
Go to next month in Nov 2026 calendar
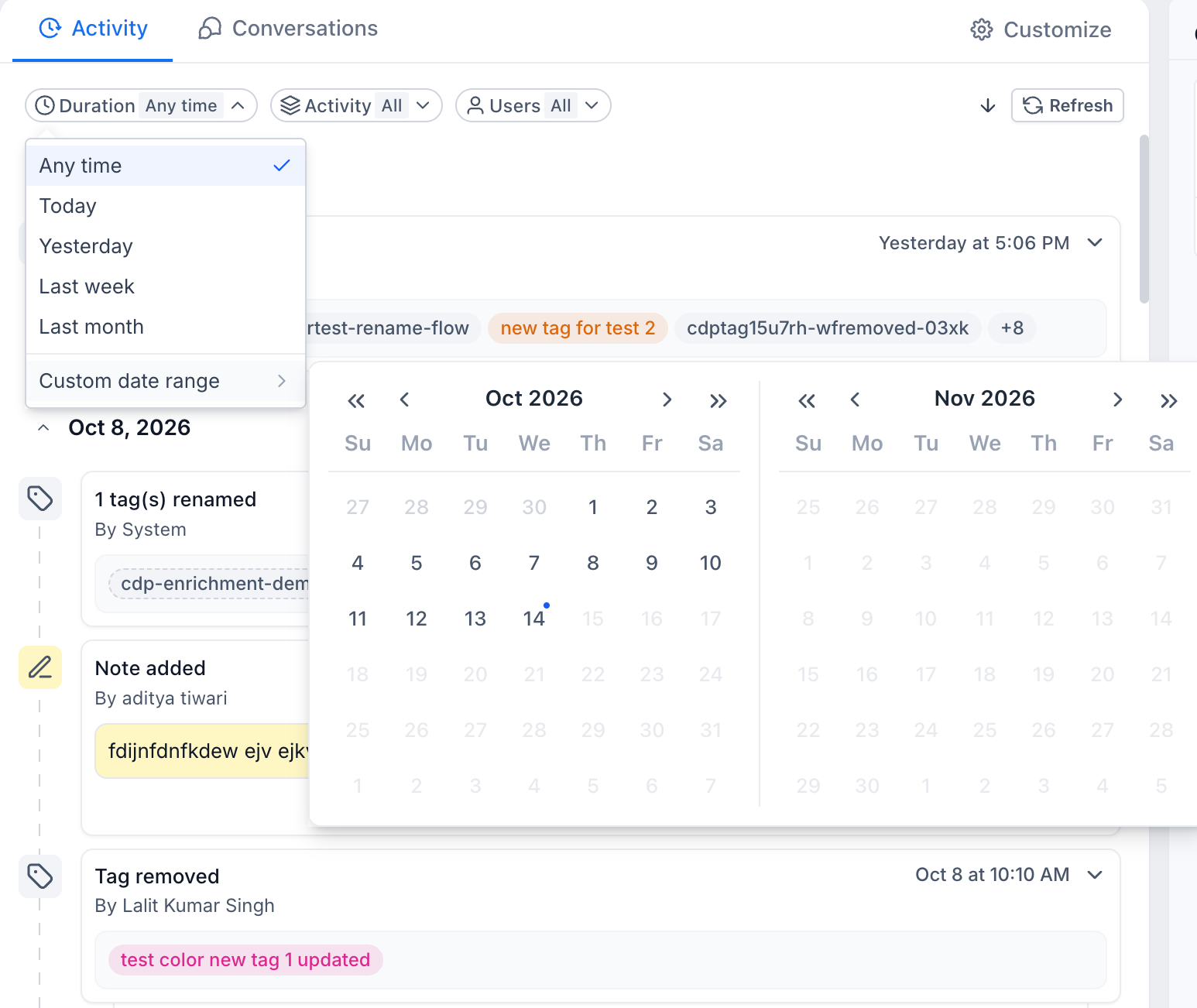[1117, 399]
